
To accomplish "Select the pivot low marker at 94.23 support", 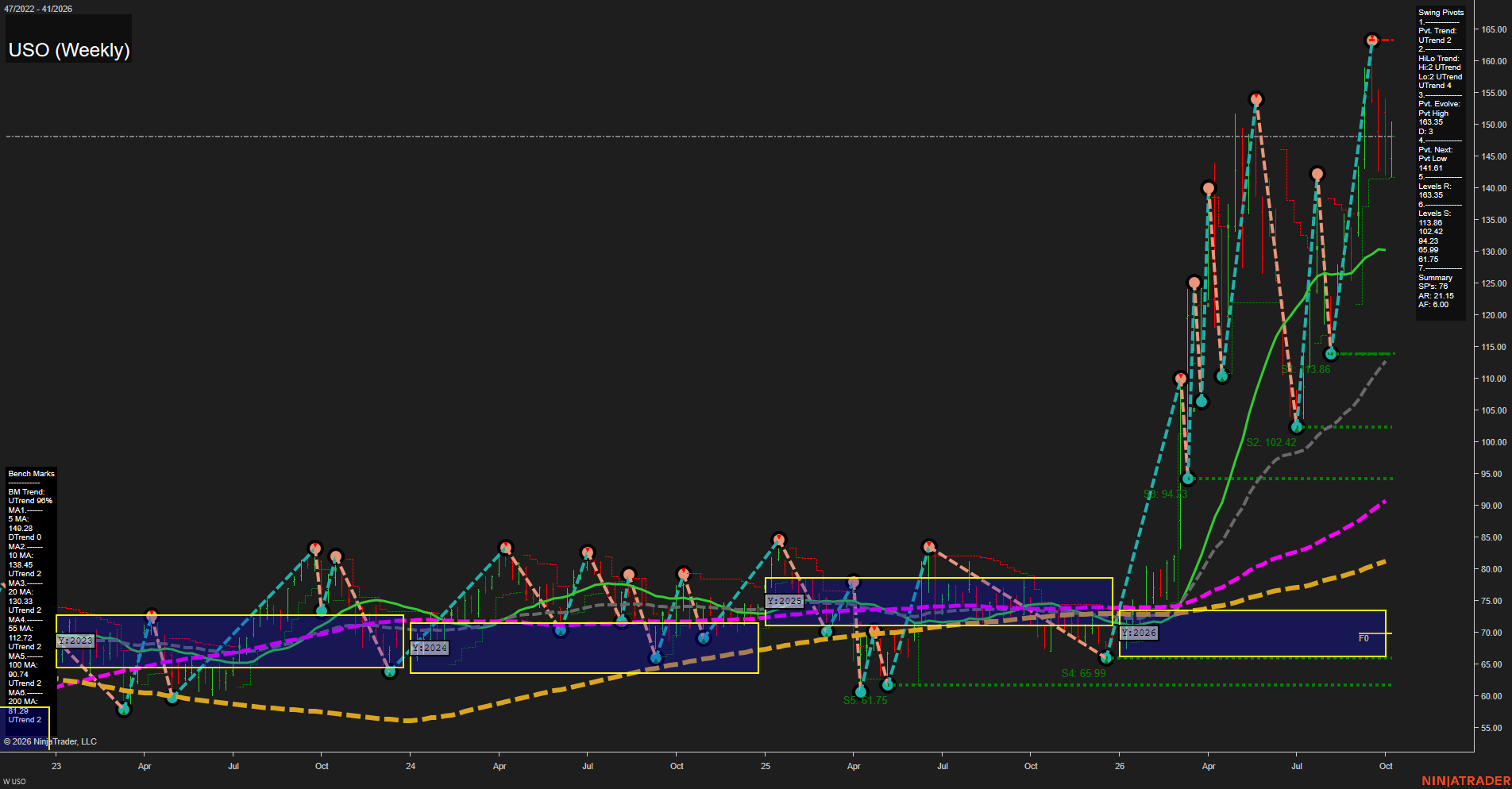I will coord(1188,479).
